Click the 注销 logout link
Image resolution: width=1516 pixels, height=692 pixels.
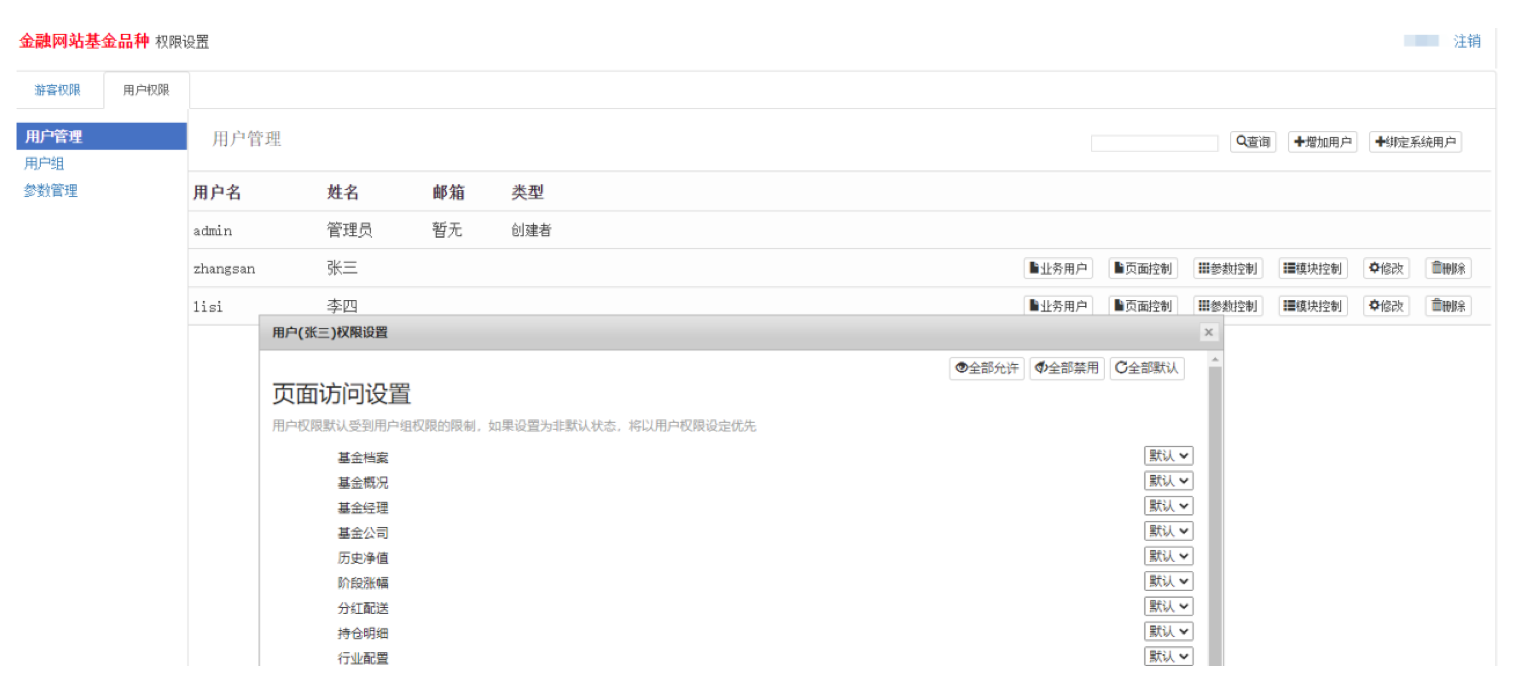[1467, 41]
